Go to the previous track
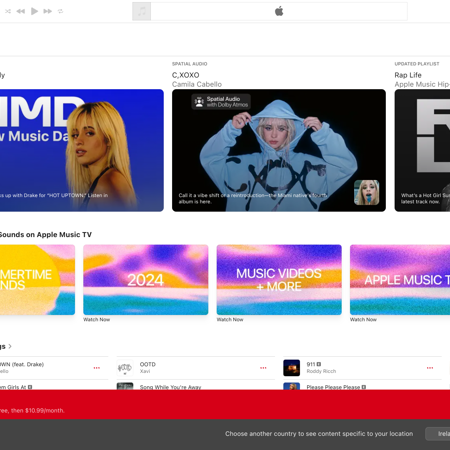This screenshot has width=450, height=450. pos(21,11)
